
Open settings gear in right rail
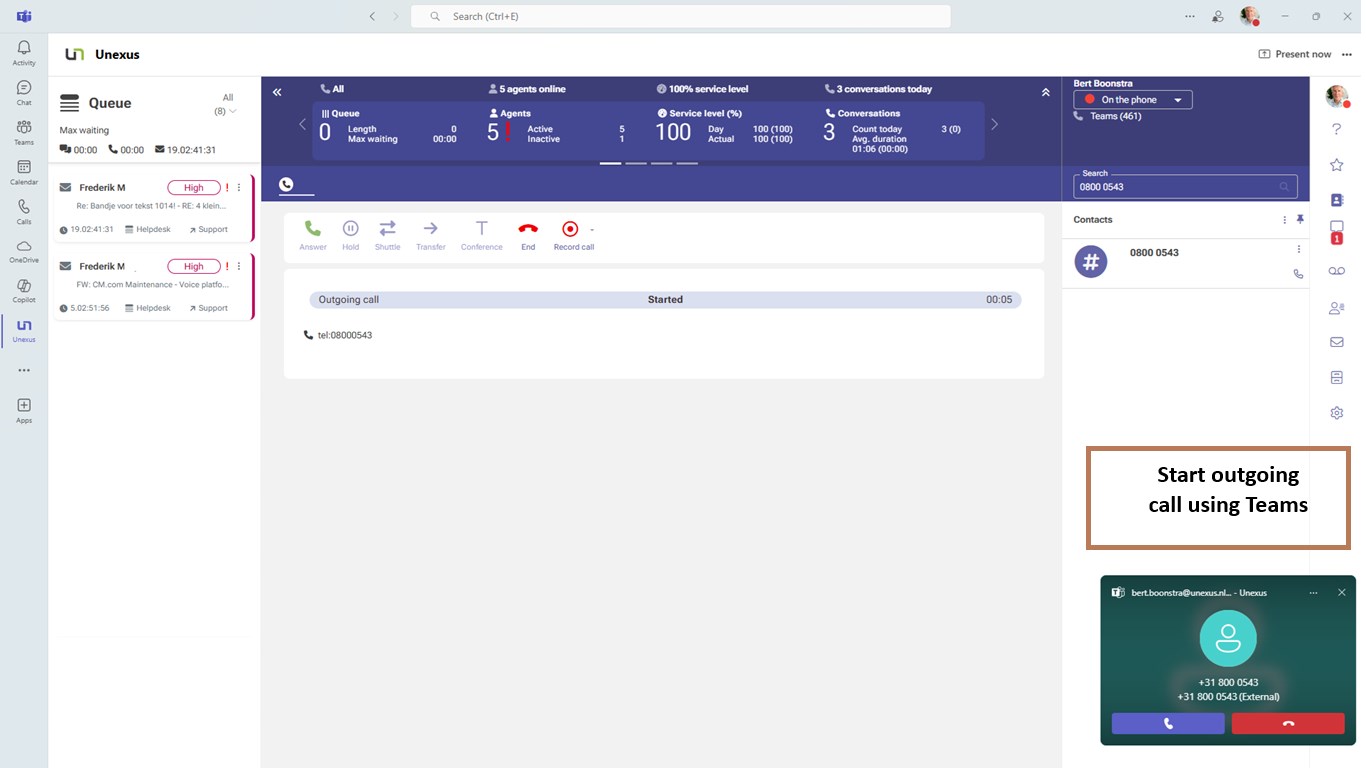(1336, 413)
